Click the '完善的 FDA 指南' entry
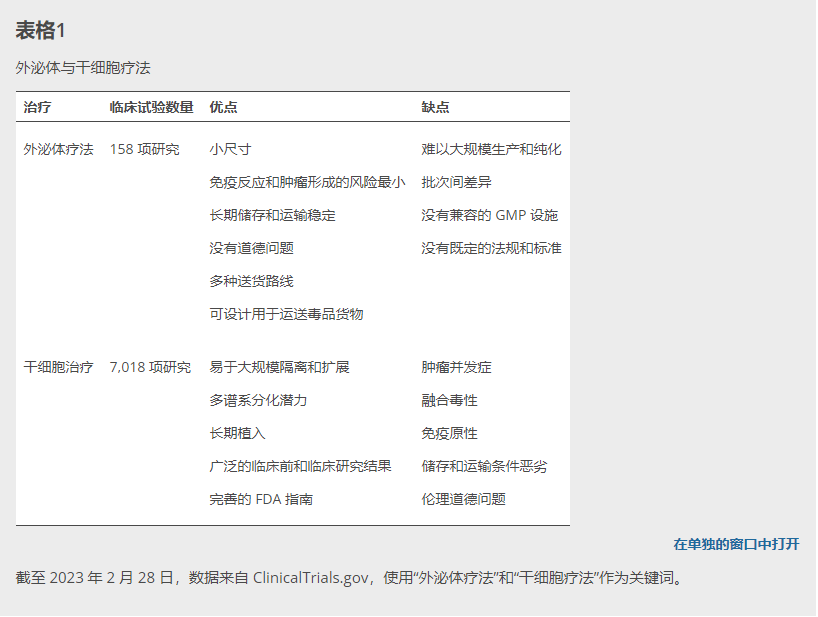This screenshot has height=617, width=818. [261, 499]
